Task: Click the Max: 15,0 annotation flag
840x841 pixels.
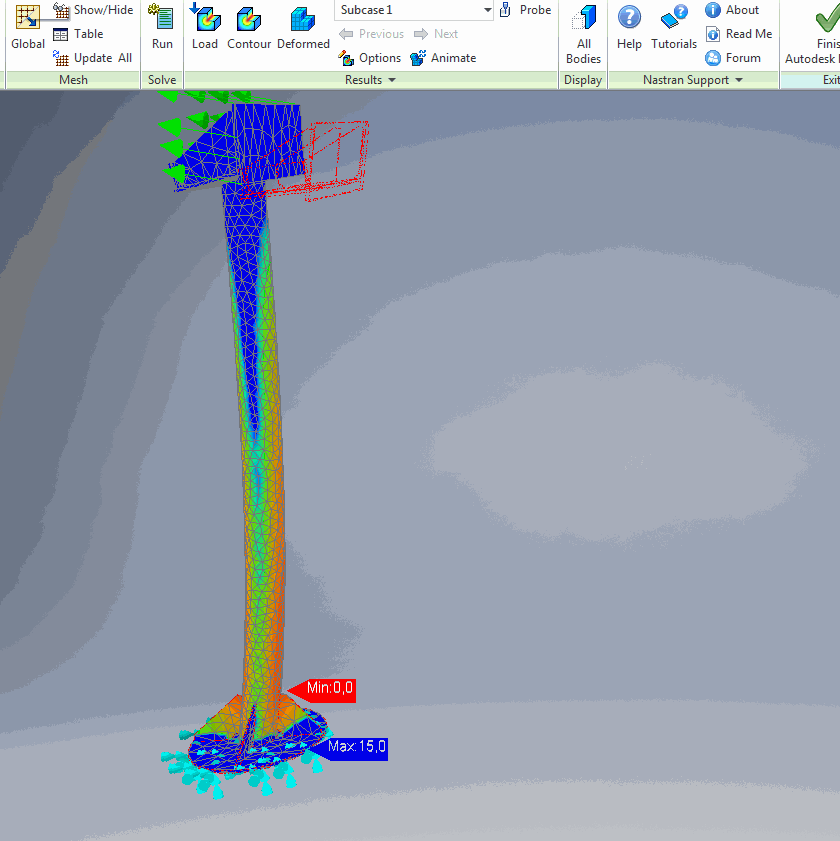Action: (x=352, y=747)
